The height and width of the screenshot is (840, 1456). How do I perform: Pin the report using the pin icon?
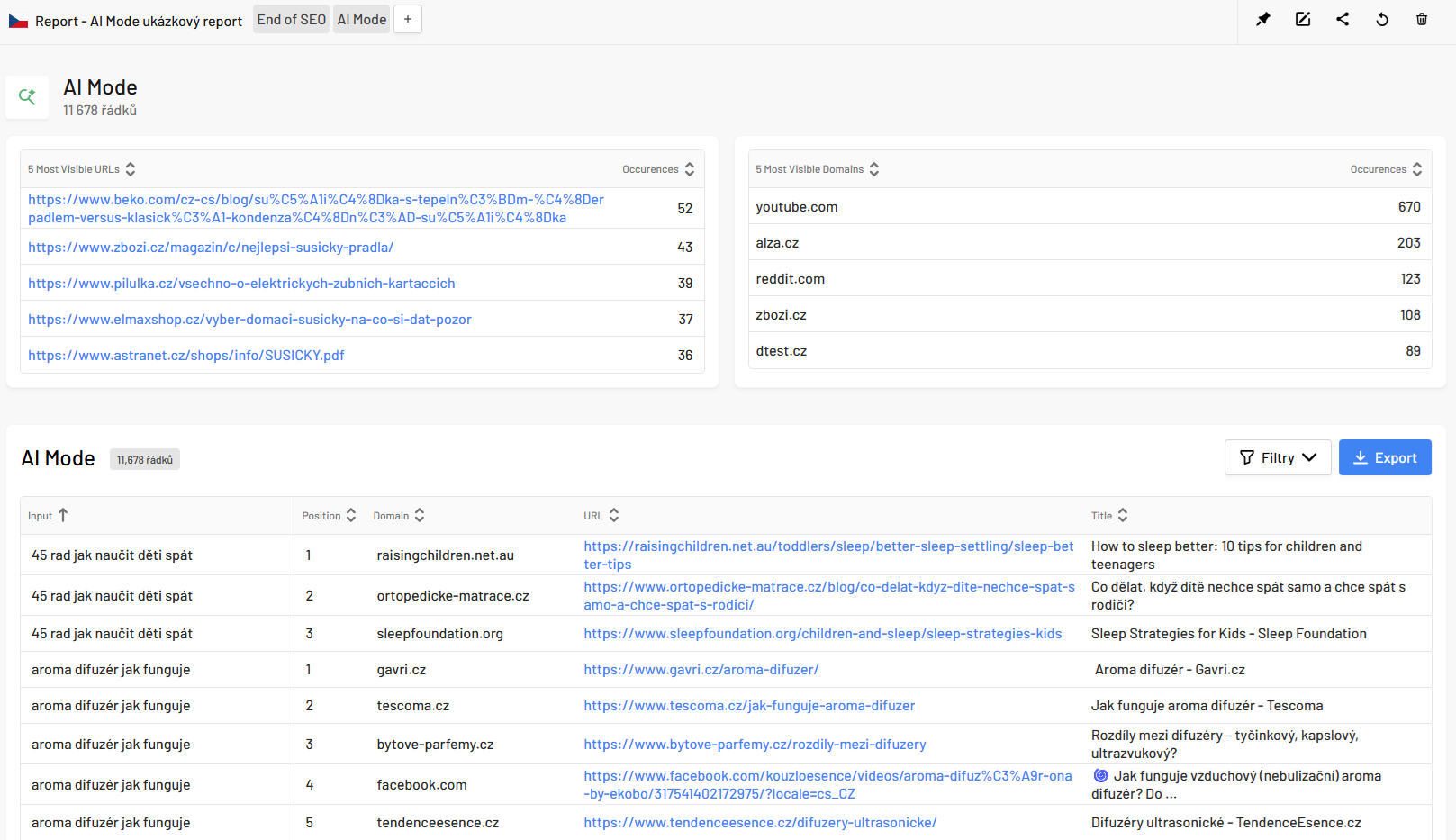point(1263,19)
